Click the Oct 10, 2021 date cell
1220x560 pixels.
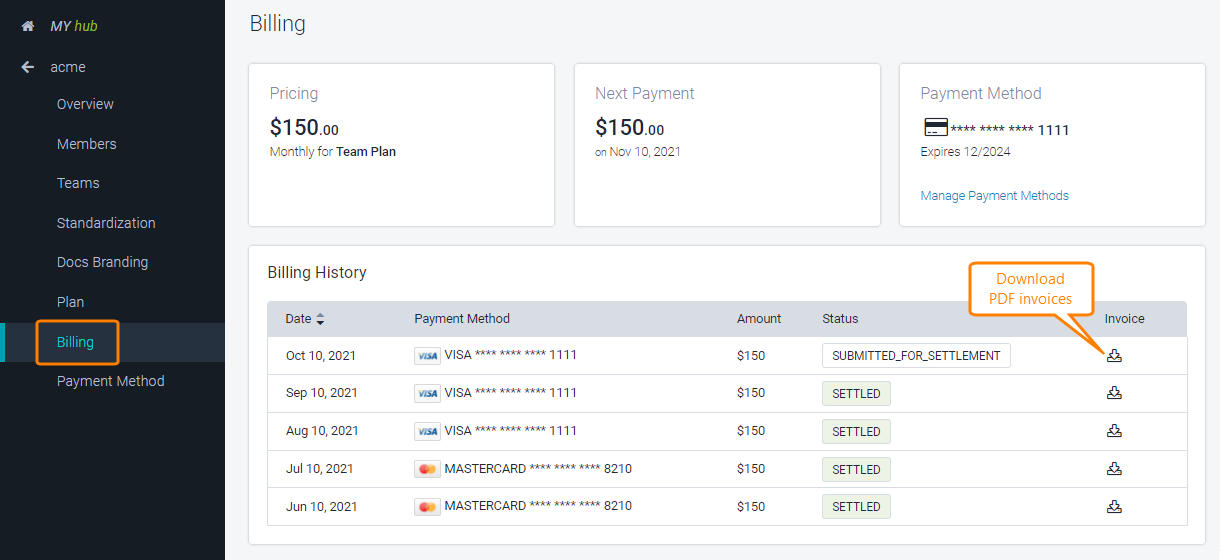pos(321,356)
